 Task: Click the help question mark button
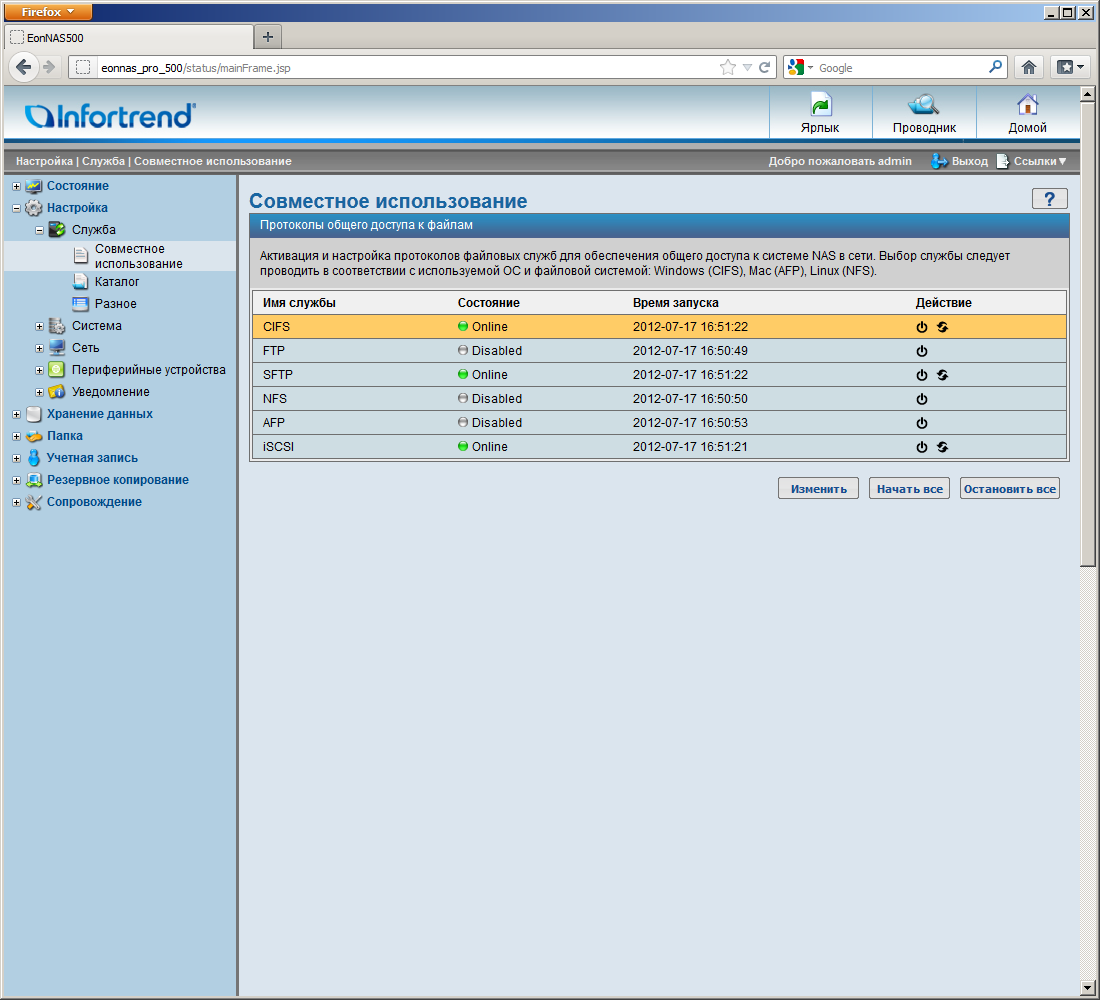[x=1049, y=199]
